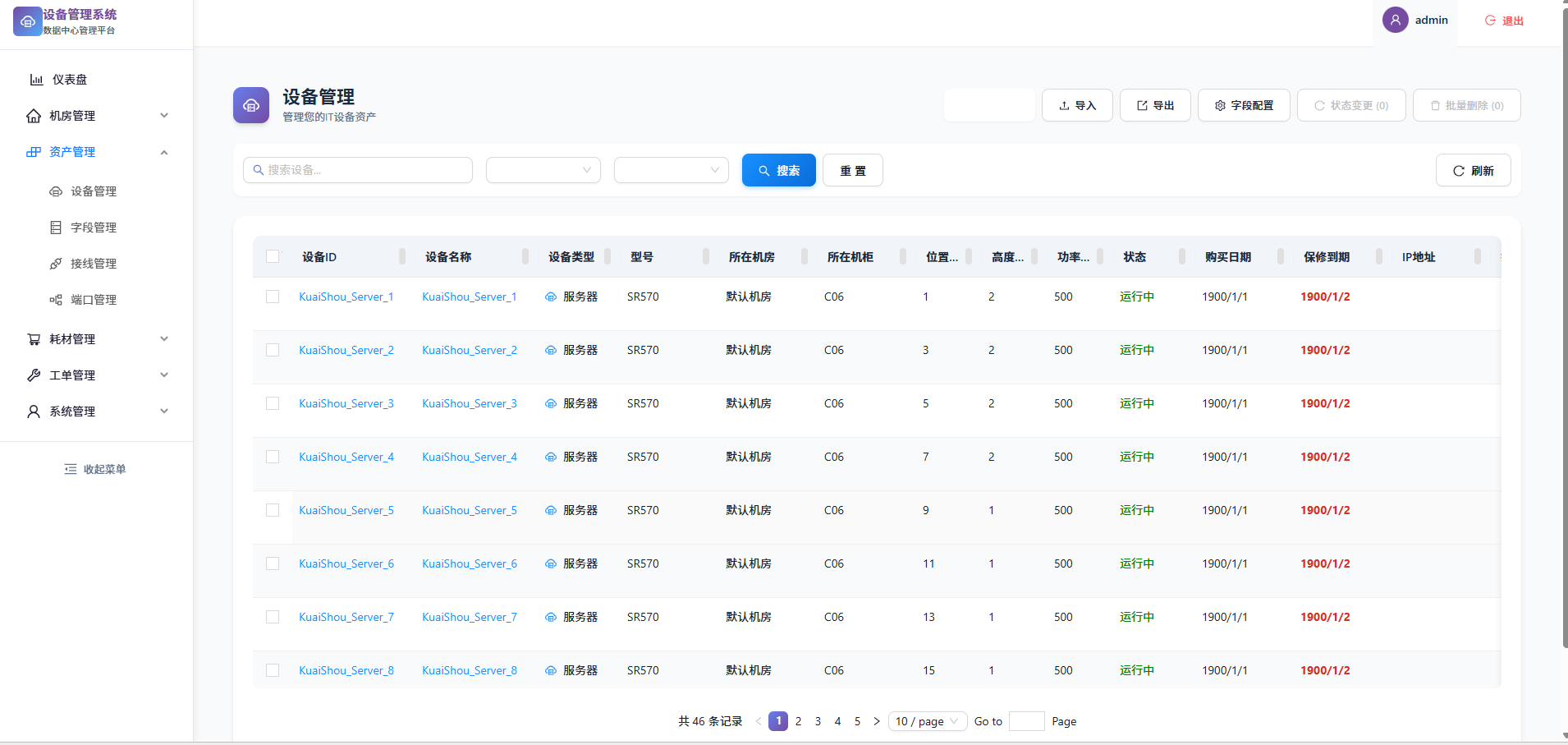Go to page 3 in pagination
The image size is (1568, 745).
[818, 721]
